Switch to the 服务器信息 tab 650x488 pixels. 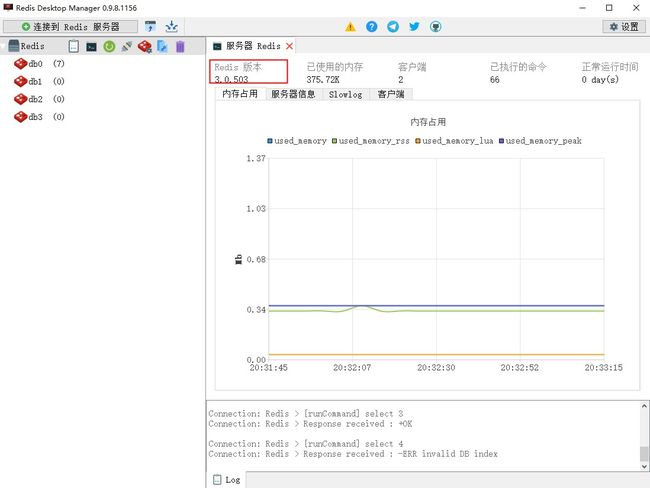pos(293,94)
